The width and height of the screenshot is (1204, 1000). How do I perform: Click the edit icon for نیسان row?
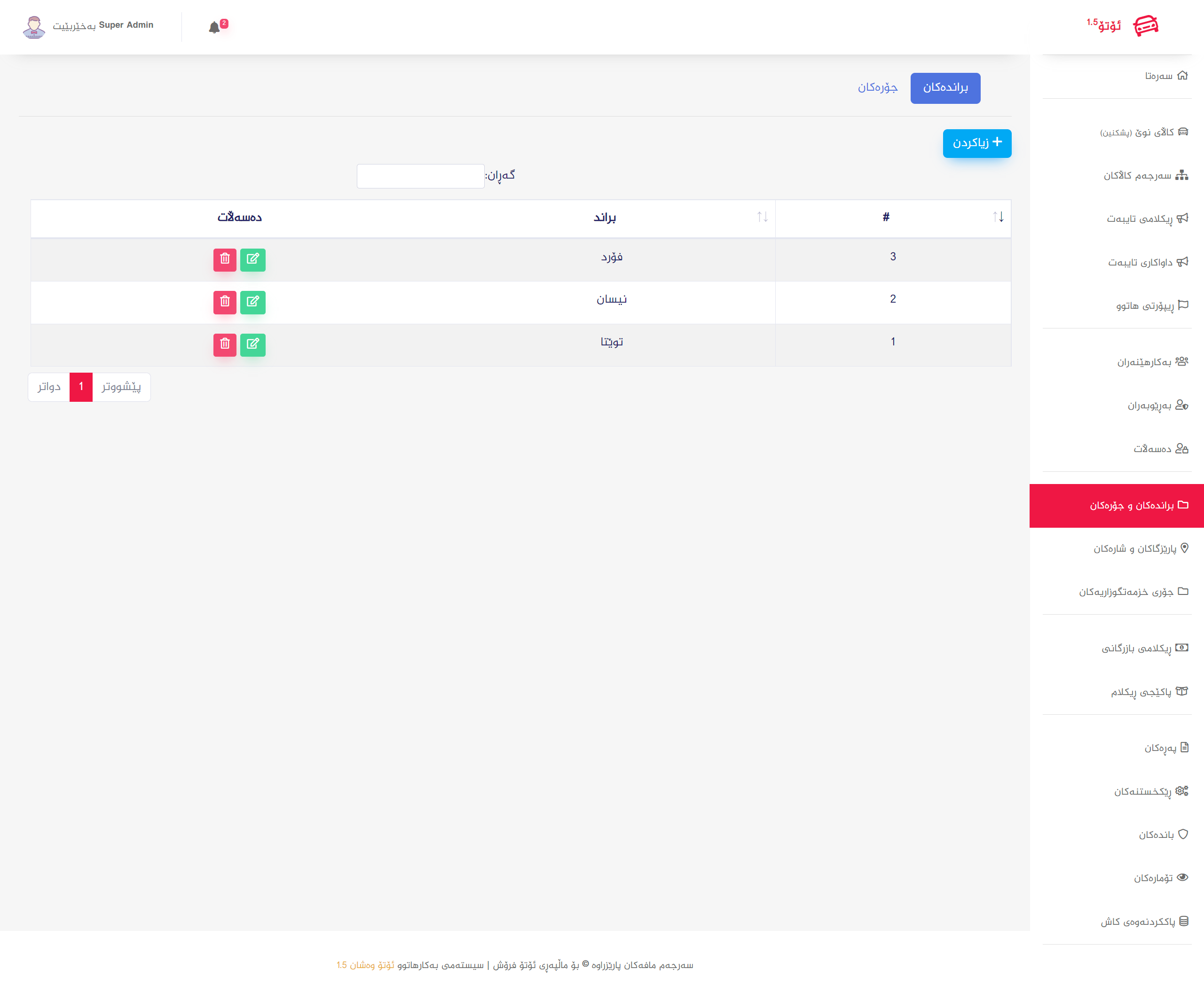click(253, 301)
